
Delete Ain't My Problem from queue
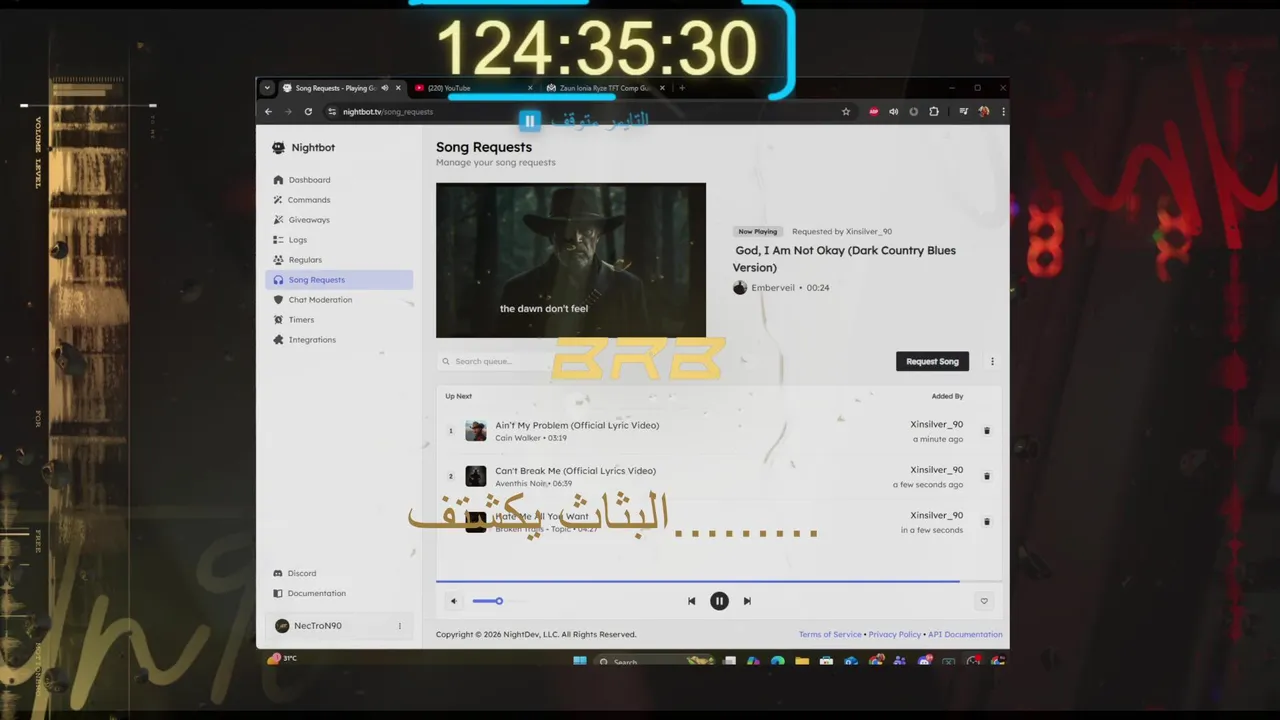(x=986, y=431)
